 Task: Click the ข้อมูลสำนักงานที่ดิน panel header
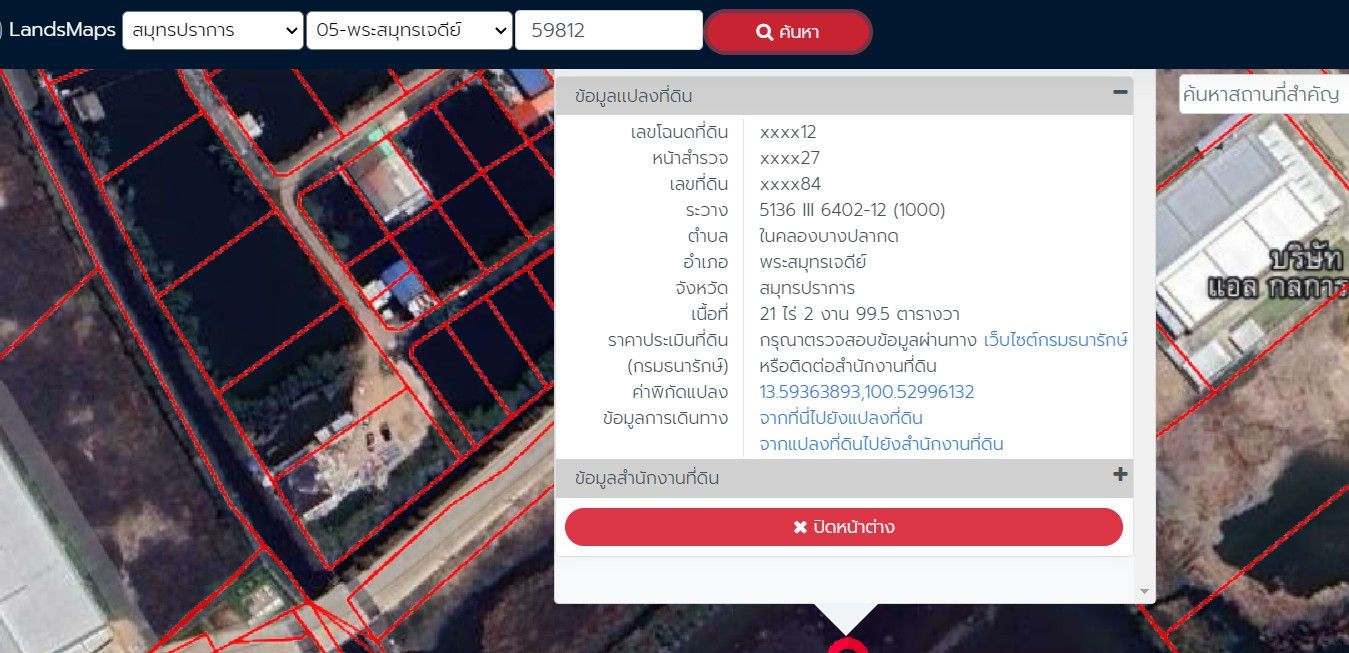coord(844,478)
